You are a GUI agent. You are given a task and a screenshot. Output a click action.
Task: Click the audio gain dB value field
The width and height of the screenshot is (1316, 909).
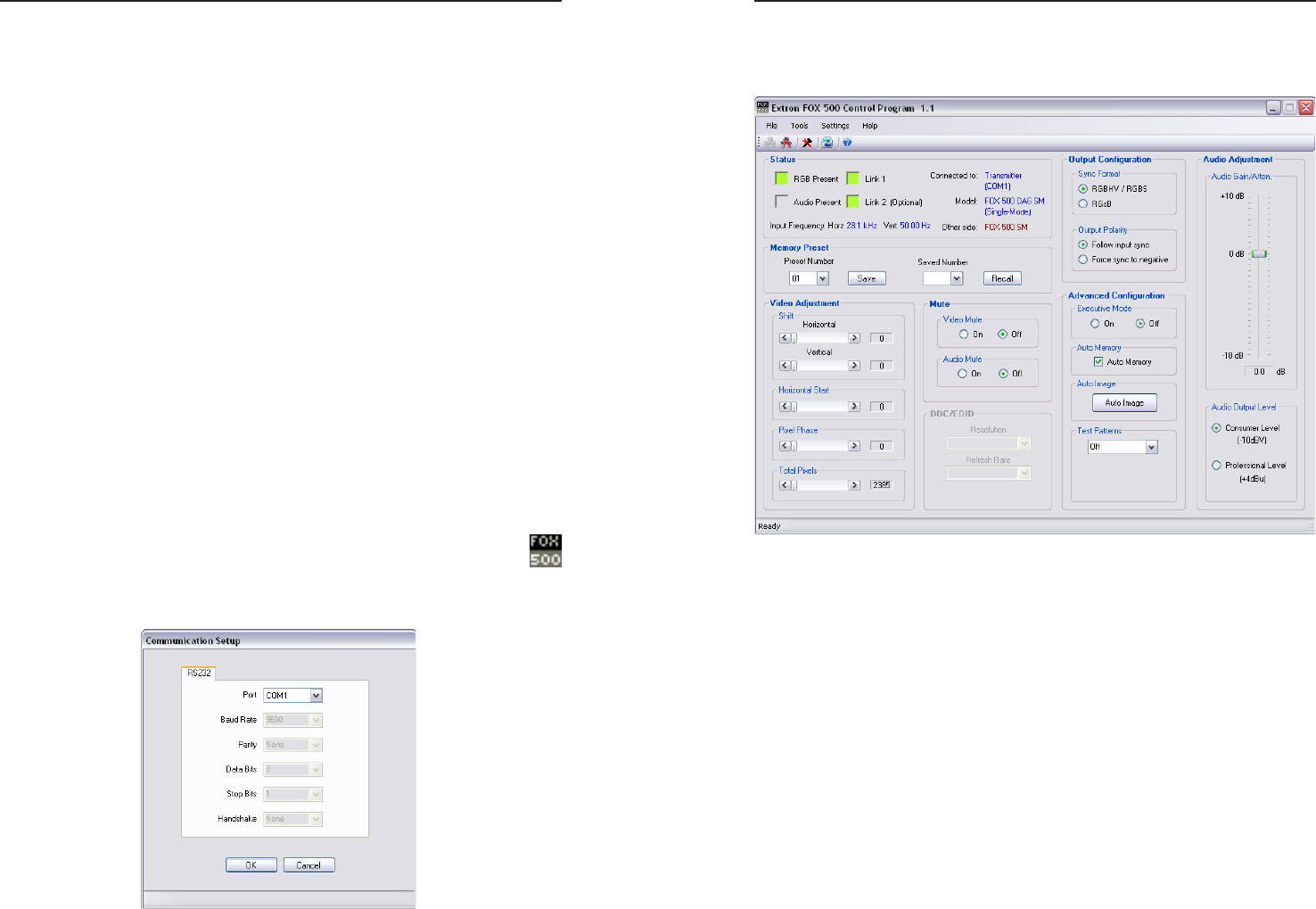(1259, 372)
